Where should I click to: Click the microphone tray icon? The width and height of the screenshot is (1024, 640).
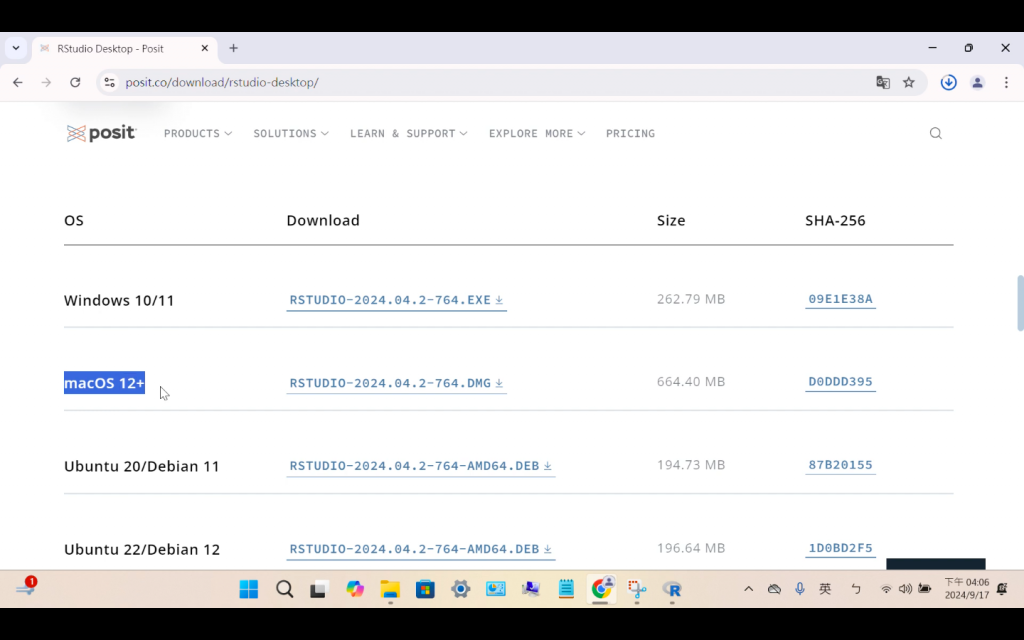[799, 589]
